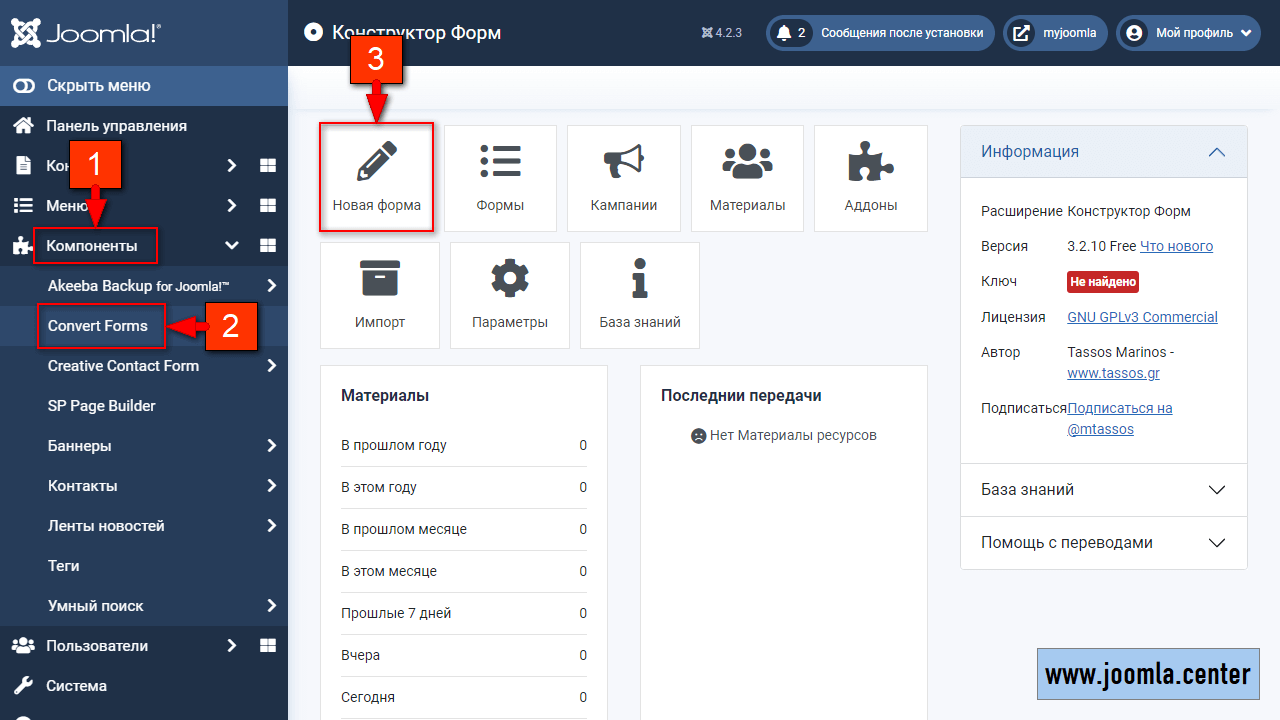Image resolution: width=1280 pixels, height=720 pixels.
Task: Open the Forms list icon
Action: click(x=500, y=163)
